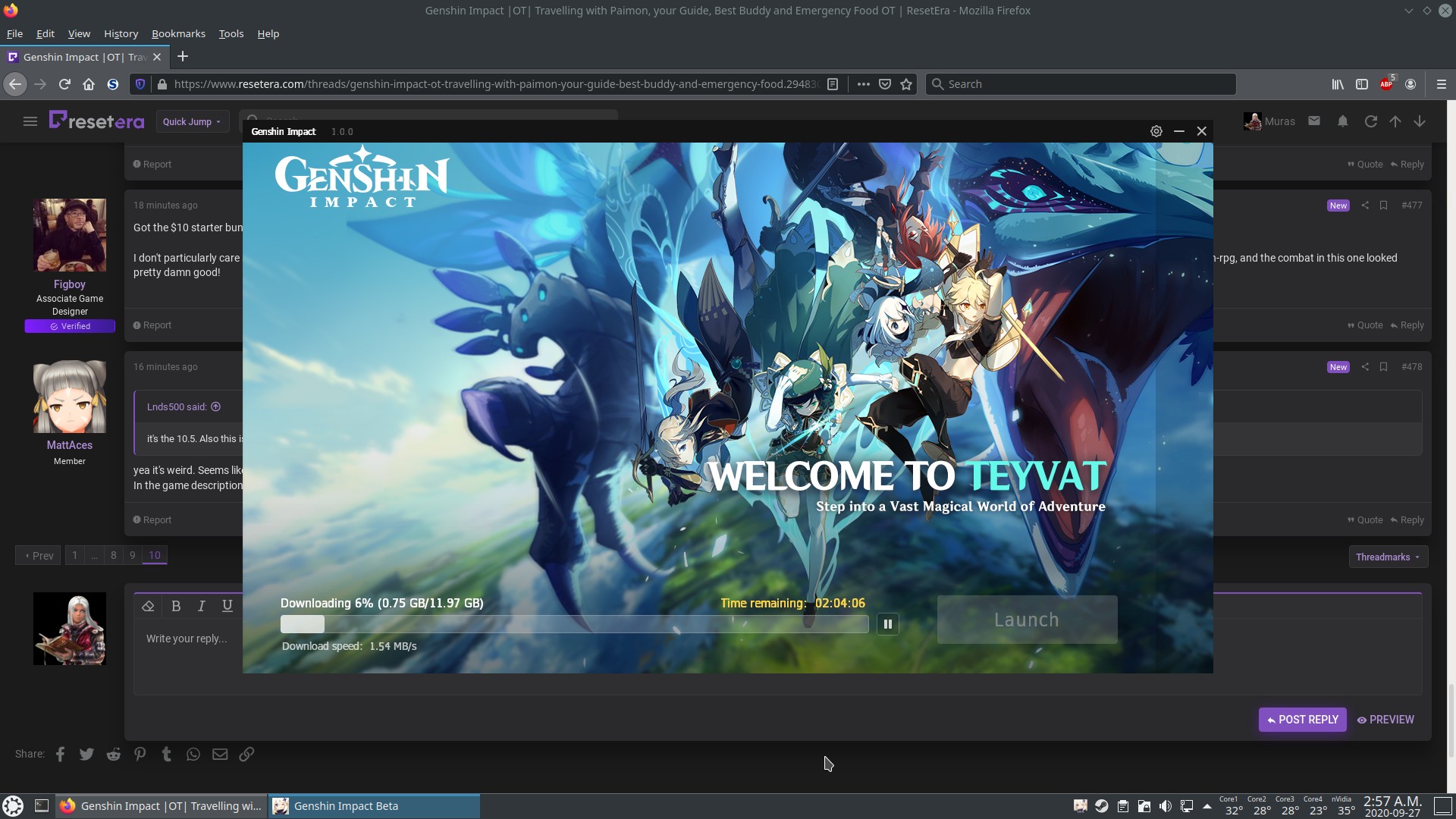Click the download progress bar
This screenshot has width=1456, height=819.
[x=574, y=624]
